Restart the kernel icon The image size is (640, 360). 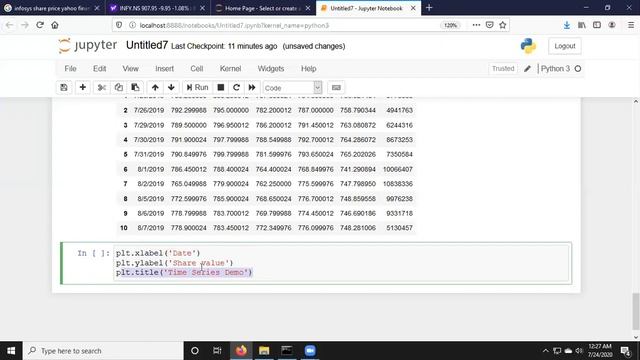[x=236, y=87]
